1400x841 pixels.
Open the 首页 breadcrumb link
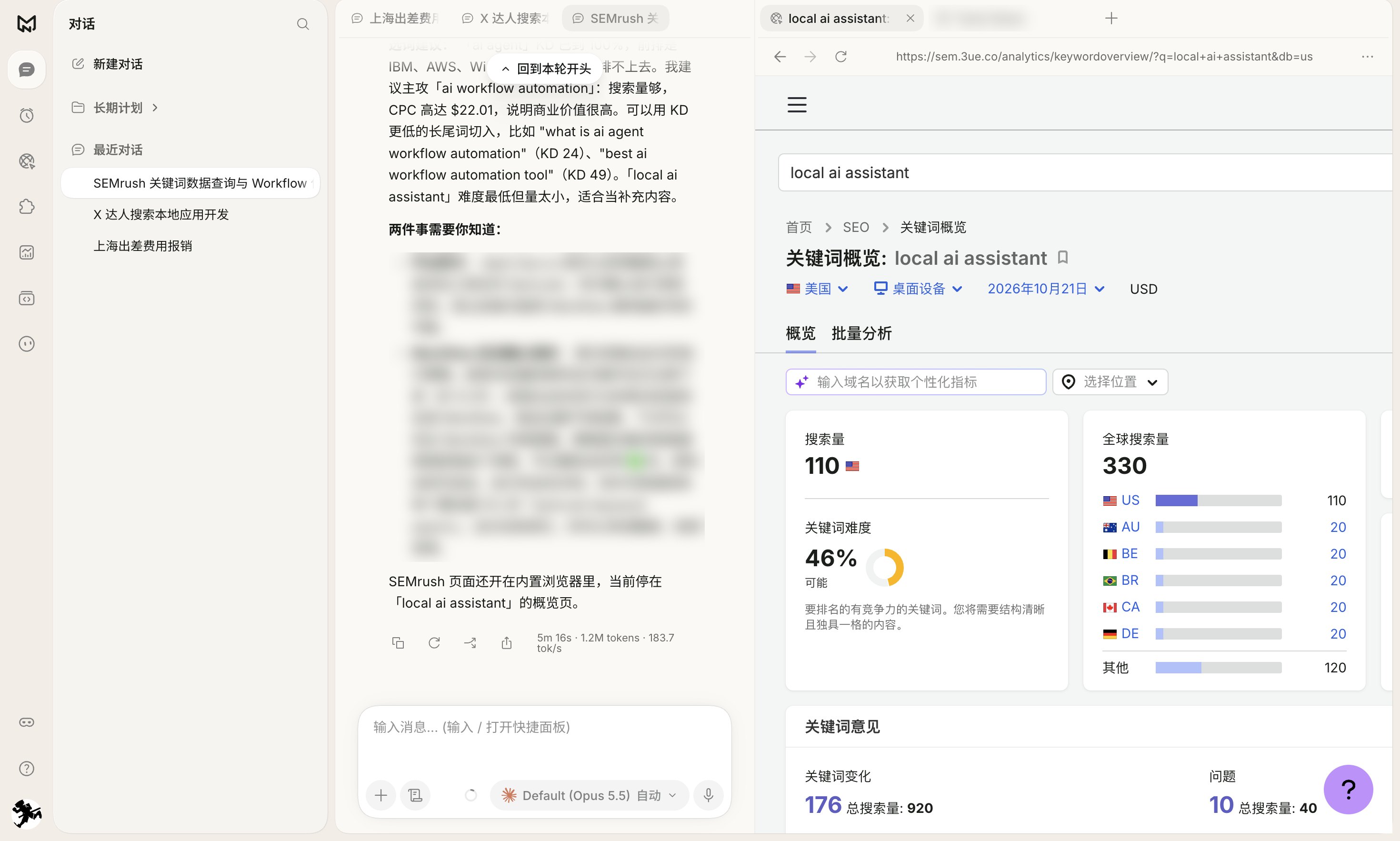(799, 227)
